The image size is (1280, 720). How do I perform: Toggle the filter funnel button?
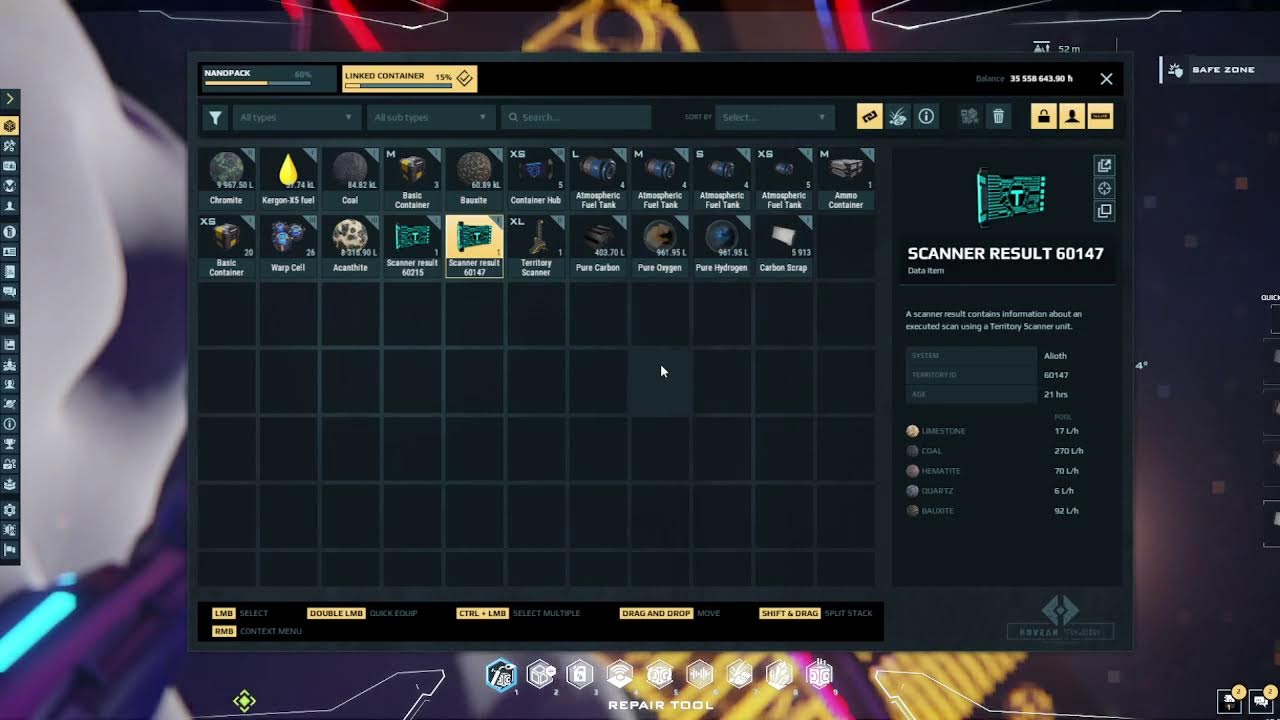215,117
